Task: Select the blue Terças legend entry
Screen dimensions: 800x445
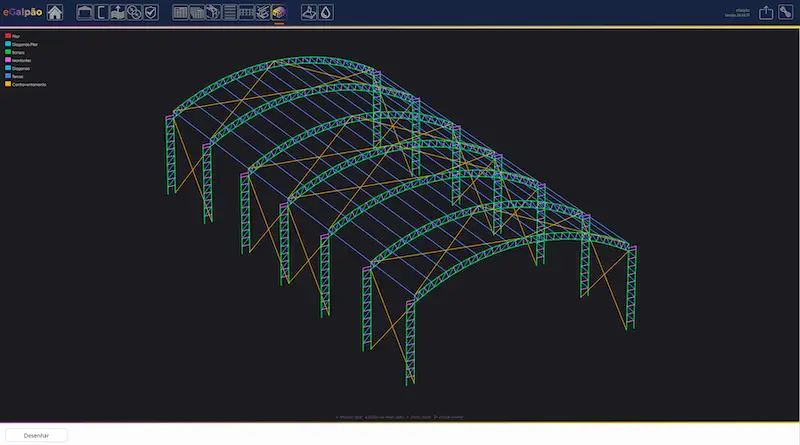Action: pos(17,76)
